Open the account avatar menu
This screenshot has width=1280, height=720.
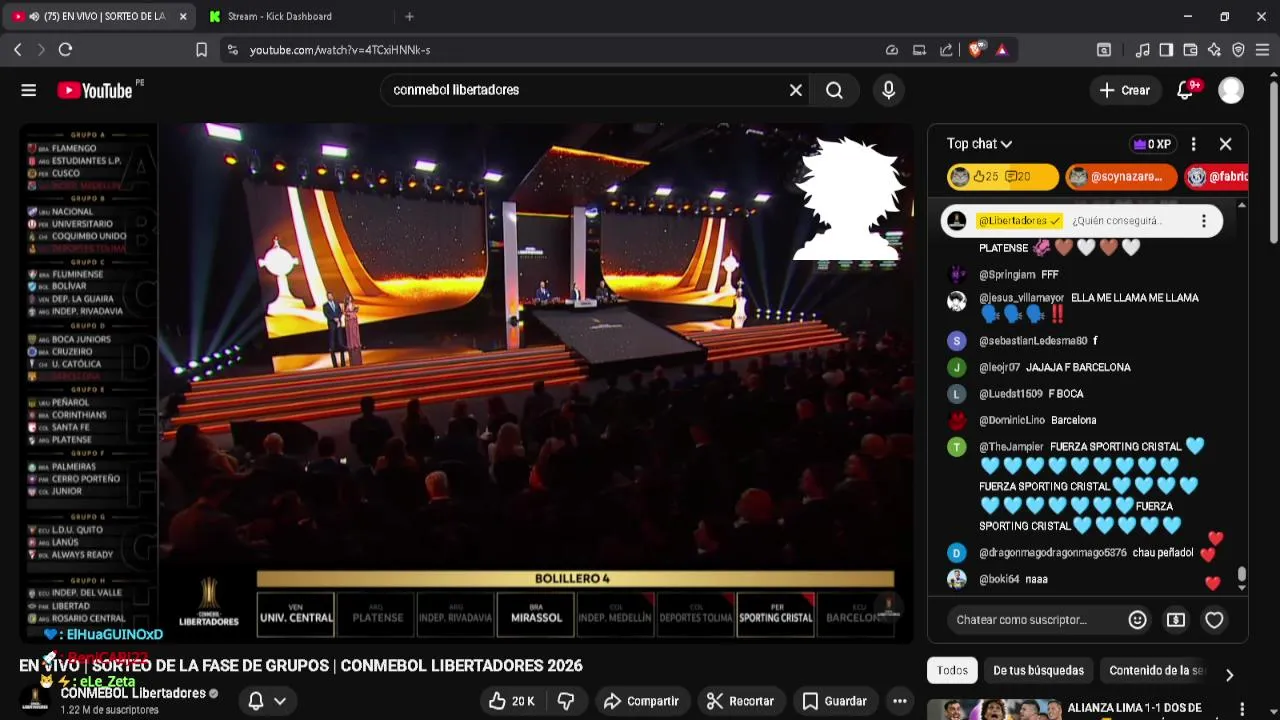coord(1231,90)
